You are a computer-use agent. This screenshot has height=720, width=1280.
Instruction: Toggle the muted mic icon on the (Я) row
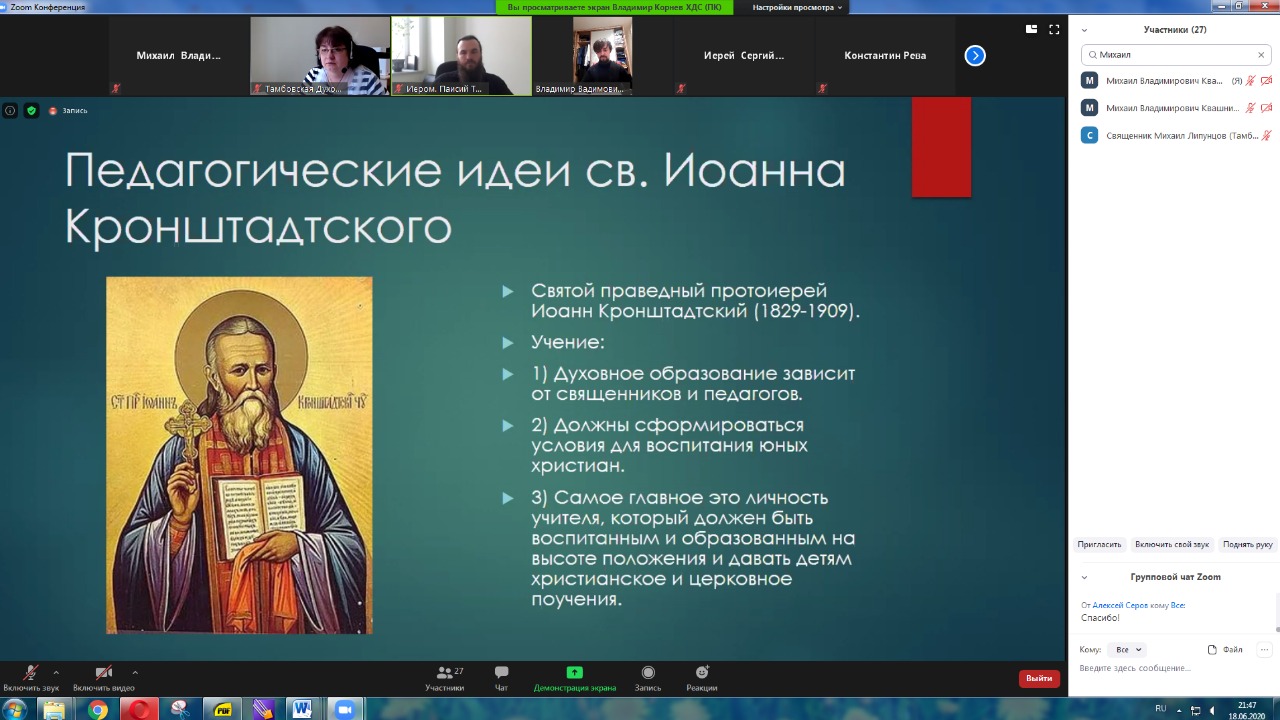[1250, 81]
